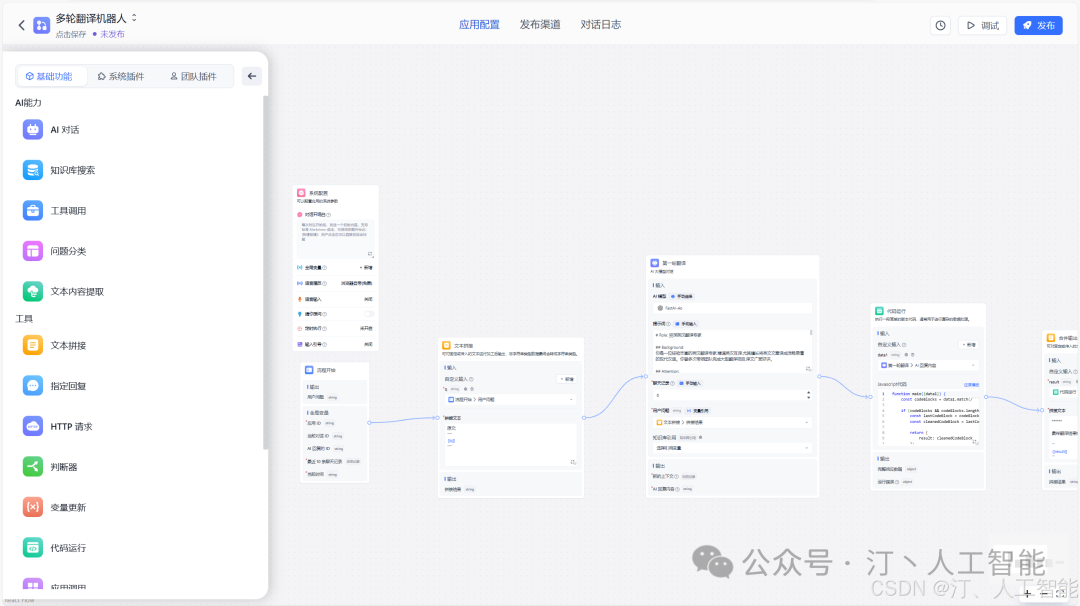This screenshot has width=1080, height=606.
Task: Open the 应用配置 tab
Action: coord(479,25)
